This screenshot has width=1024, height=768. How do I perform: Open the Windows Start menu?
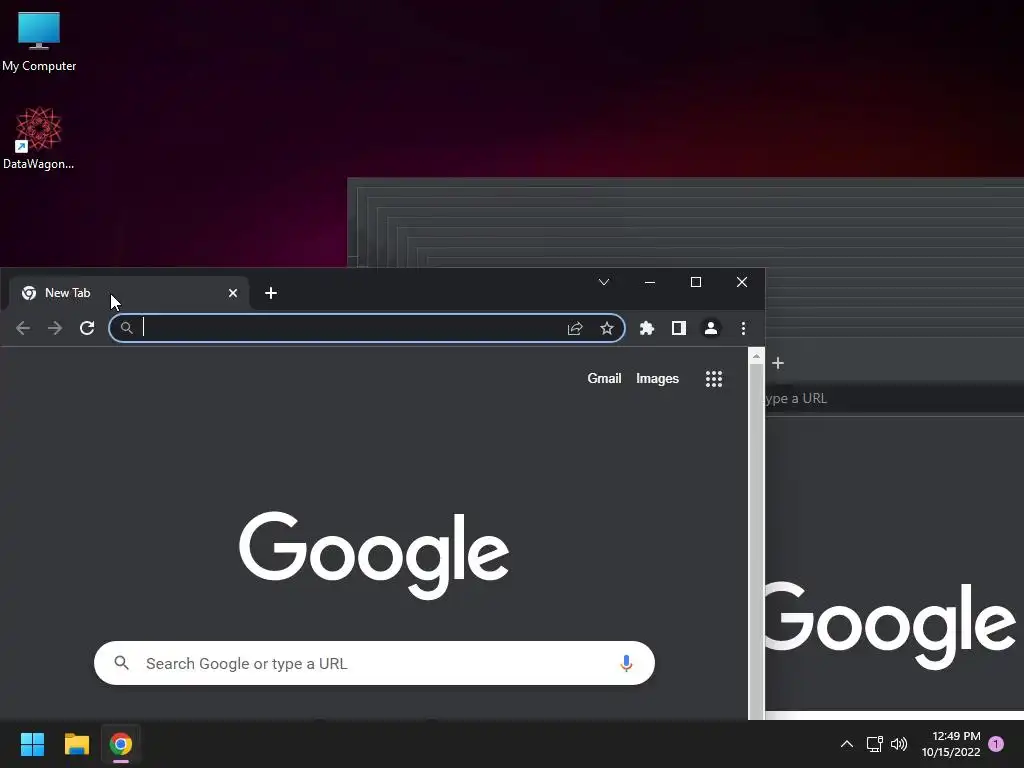click(32, 744)
